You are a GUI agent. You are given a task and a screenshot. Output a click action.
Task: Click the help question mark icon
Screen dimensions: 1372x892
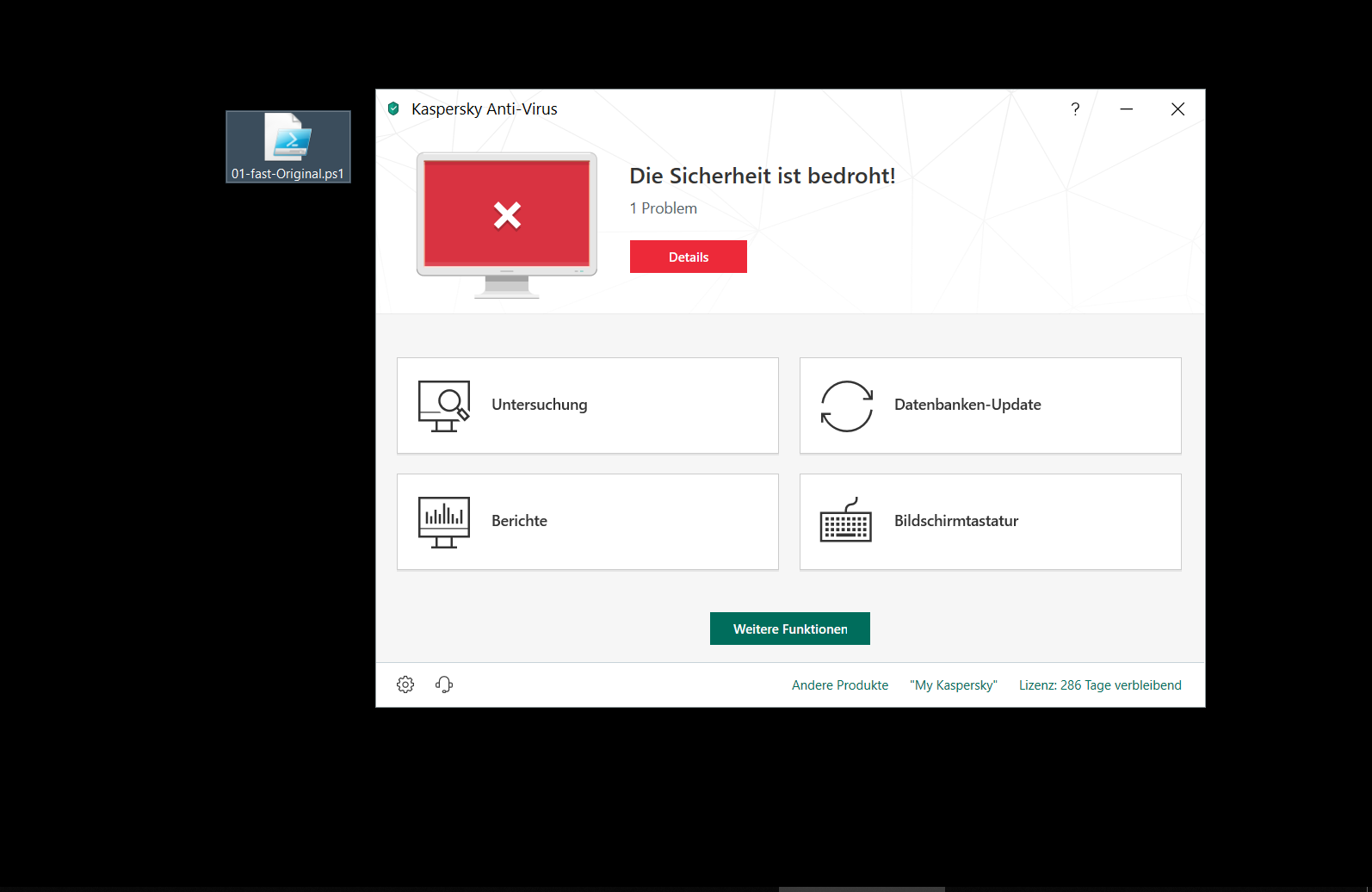(1075, 109)
